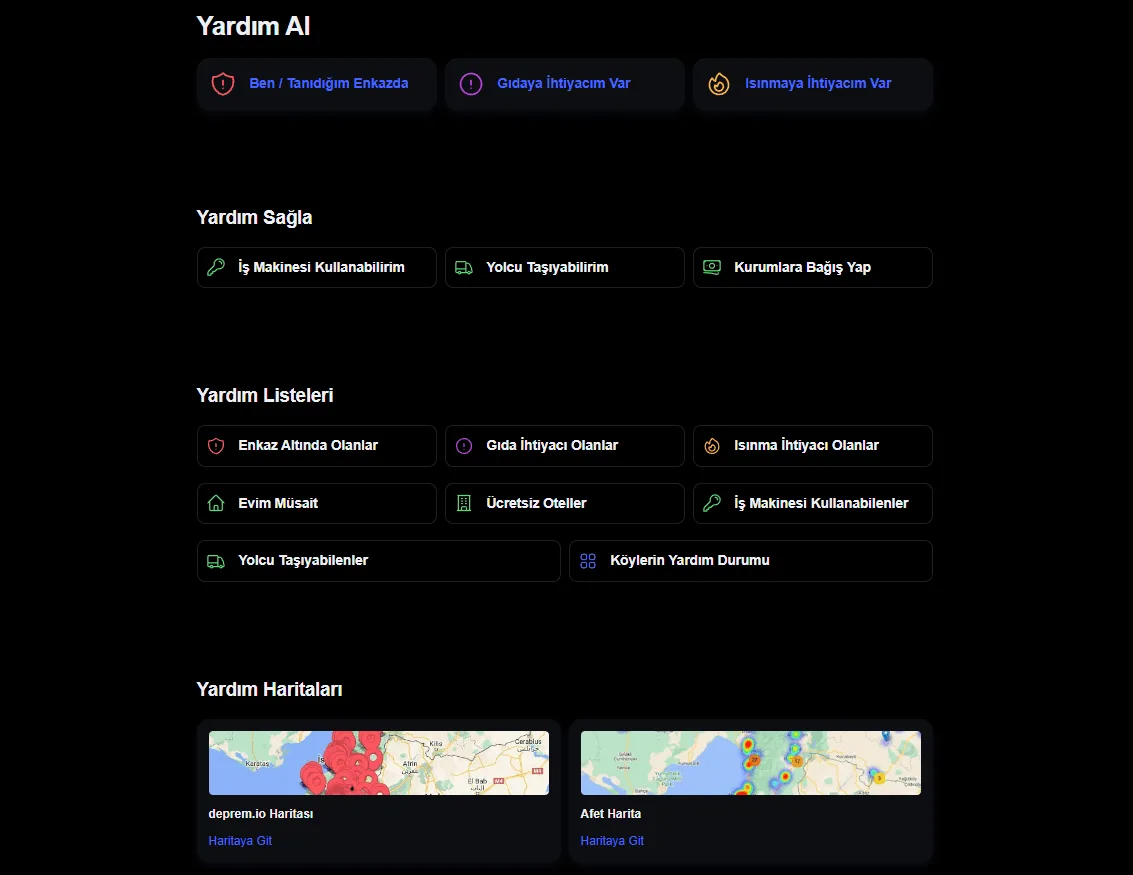
Task: Open Ben / Tanıdığım Enkazda request
Action: tap(316, 84)
